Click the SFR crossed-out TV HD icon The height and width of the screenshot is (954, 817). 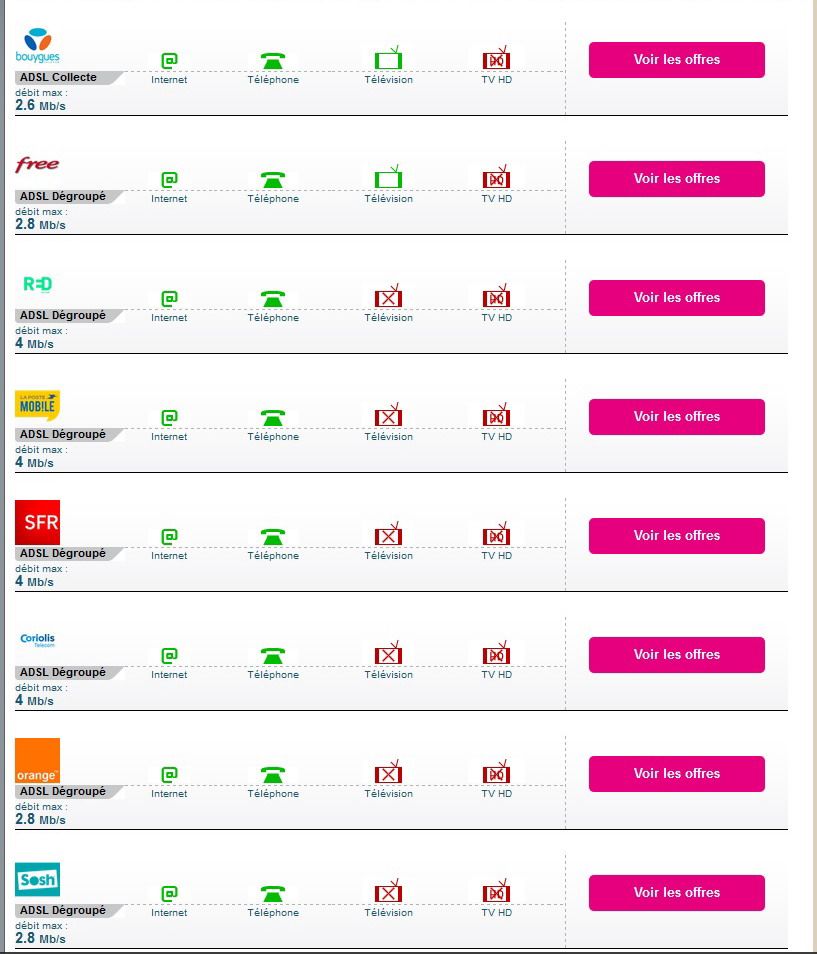(496, 536)
